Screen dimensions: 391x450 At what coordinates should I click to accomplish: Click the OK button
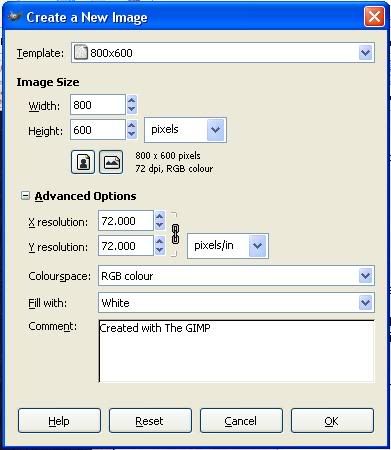[x=332, y=421]
